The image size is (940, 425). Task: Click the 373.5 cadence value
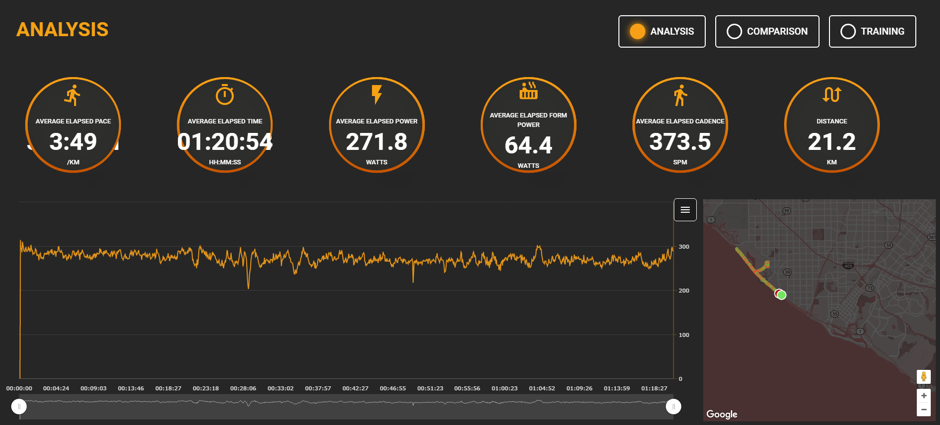pyautogui.click(x=680, y=142)
